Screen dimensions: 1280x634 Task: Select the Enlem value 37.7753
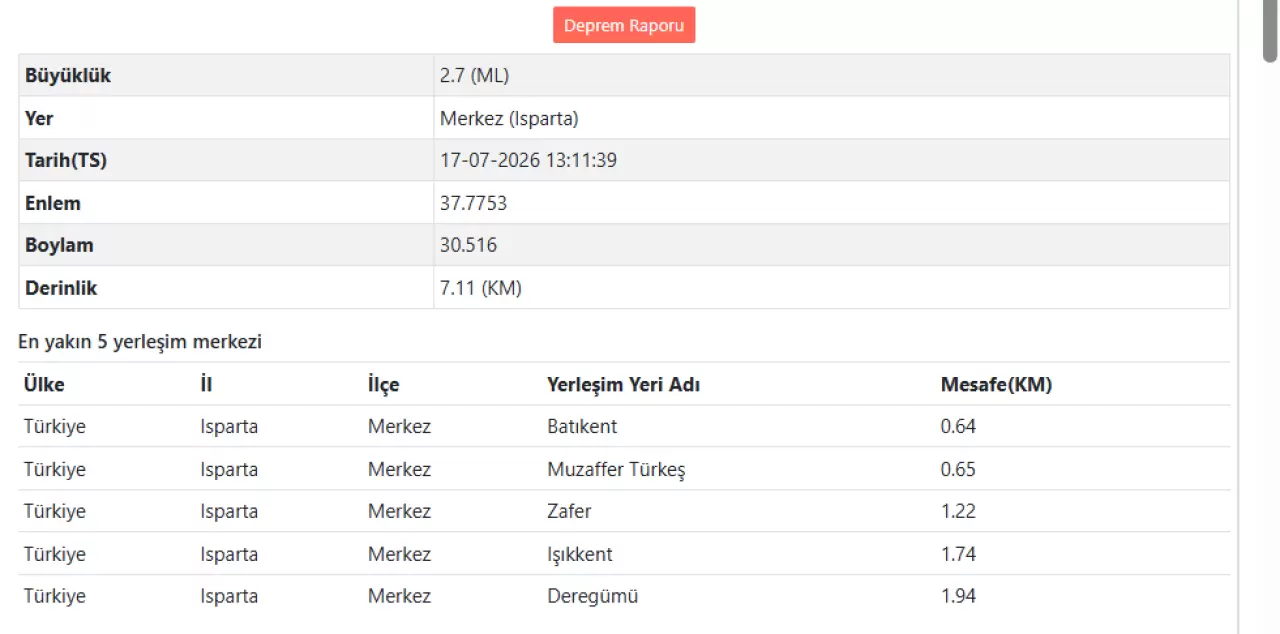(473, 203)
